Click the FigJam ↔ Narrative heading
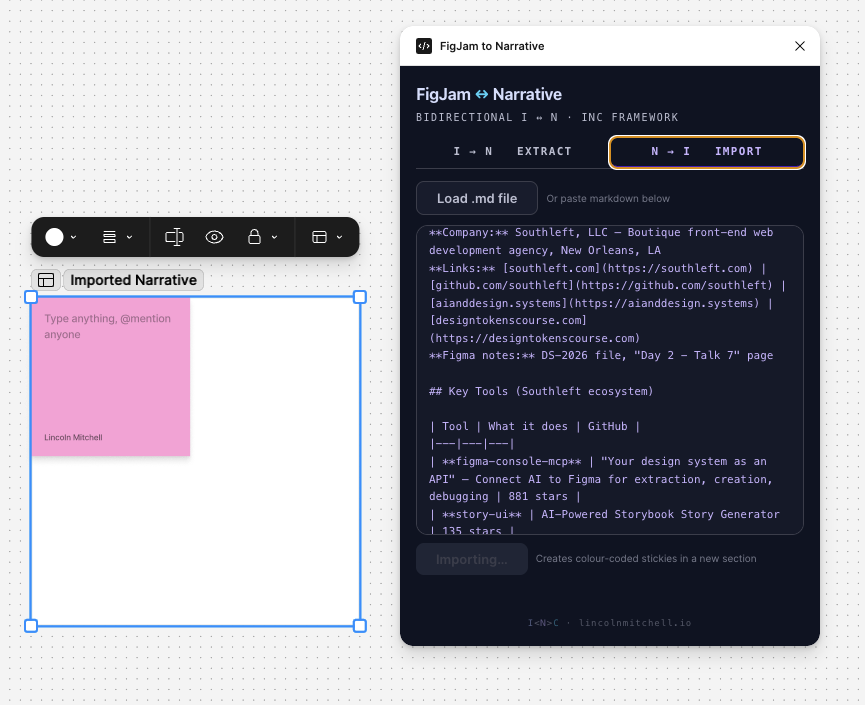 tap(489, 94)
